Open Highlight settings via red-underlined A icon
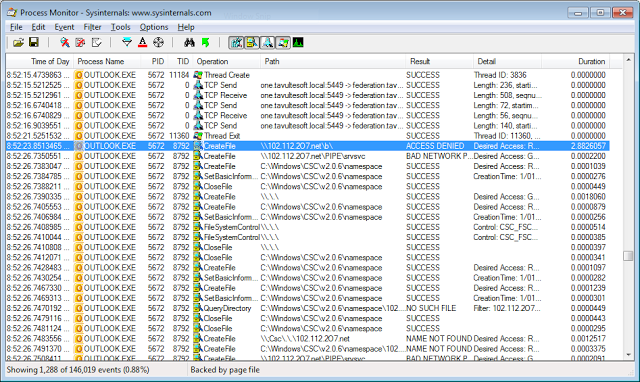 [x=142, y=42]
